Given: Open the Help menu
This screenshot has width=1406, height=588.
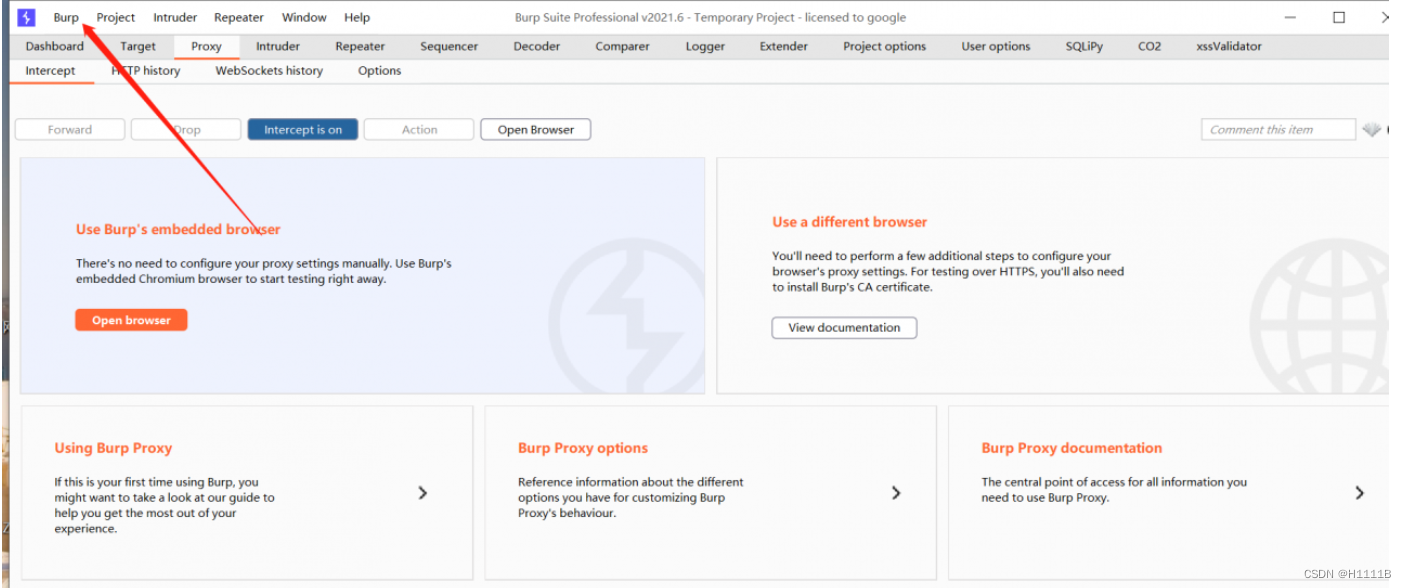Looking at the screenshot, I should pyautogui.click(x=357, y=17).
